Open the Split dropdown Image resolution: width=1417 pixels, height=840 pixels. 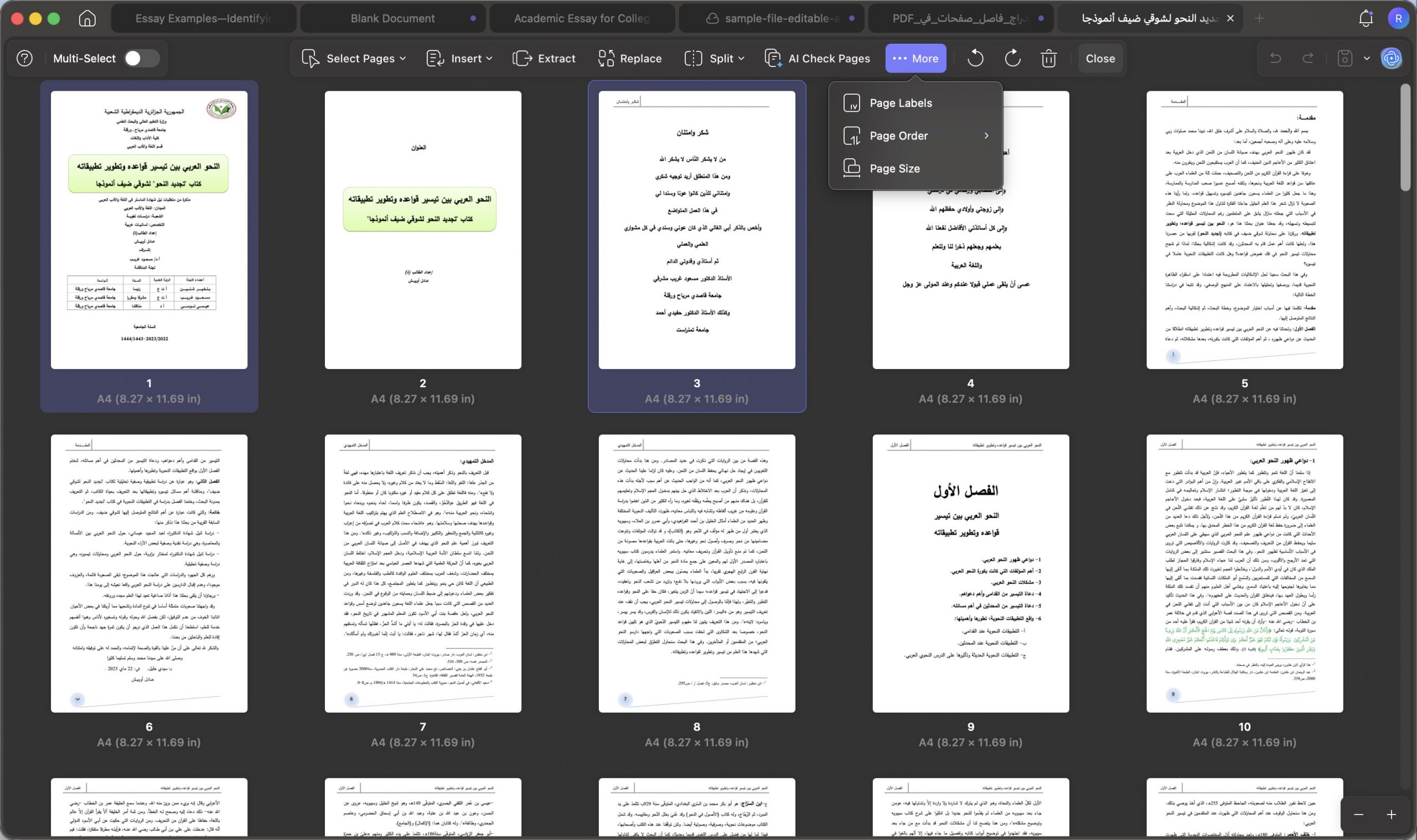715,58
